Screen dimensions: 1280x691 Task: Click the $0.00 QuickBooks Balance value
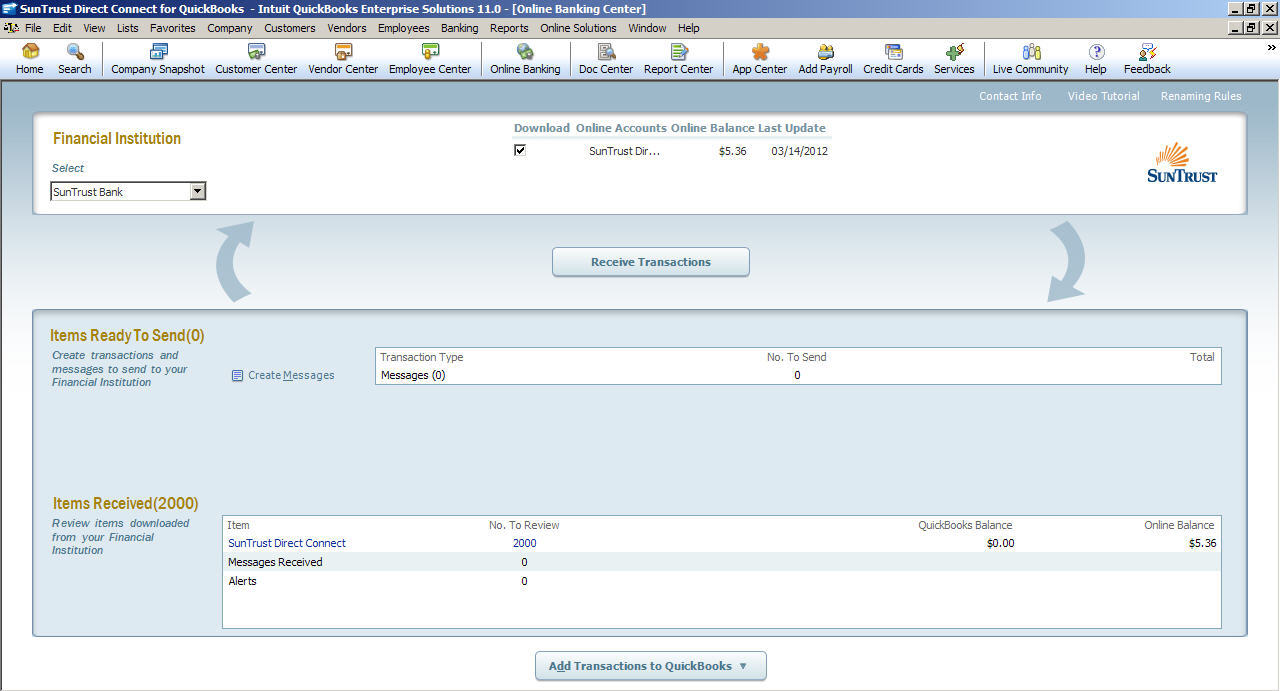tap(1000, 543)
